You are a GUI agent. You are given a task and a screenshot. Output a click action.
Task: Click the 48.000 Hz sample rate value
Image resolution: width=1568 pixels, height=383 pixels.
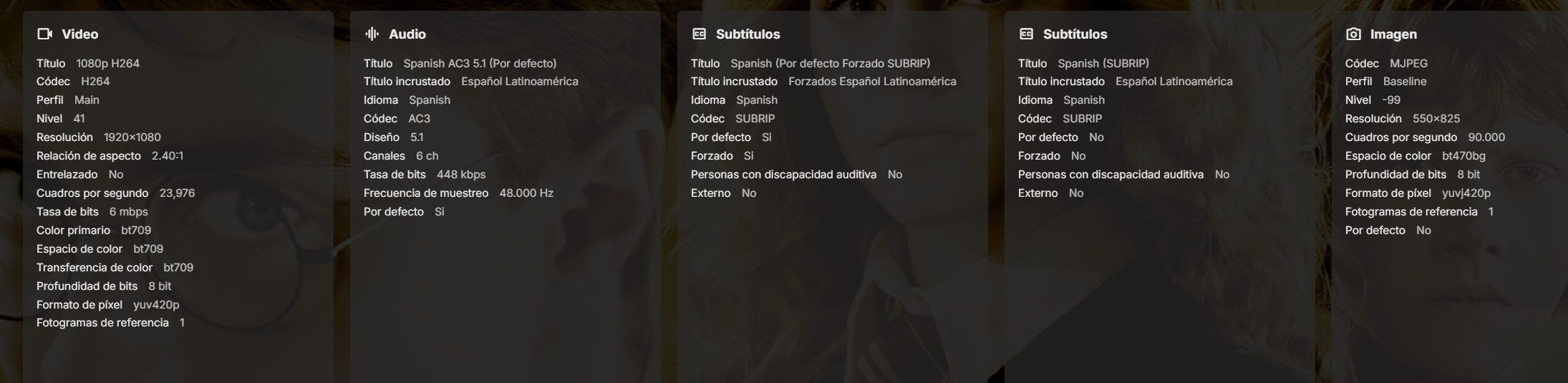526,193
